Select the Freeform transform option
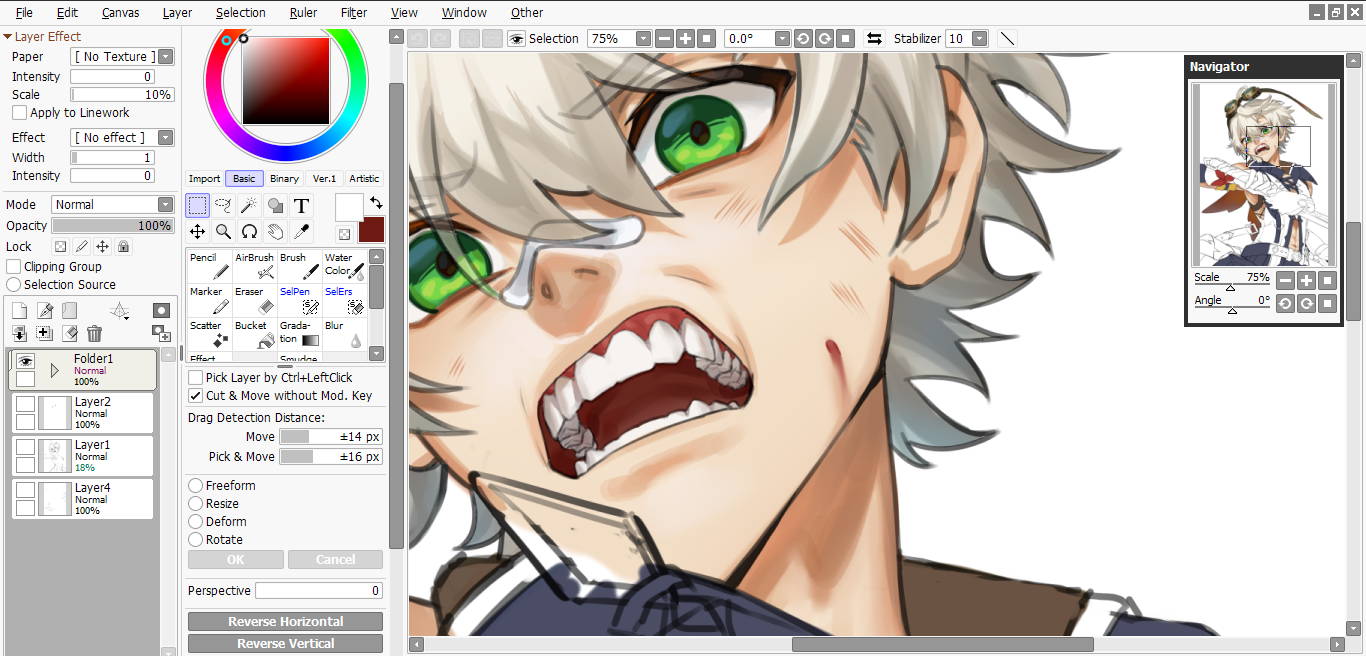Screen dimensions: 1366x656 pyautogui.click(x=196, y=485)
